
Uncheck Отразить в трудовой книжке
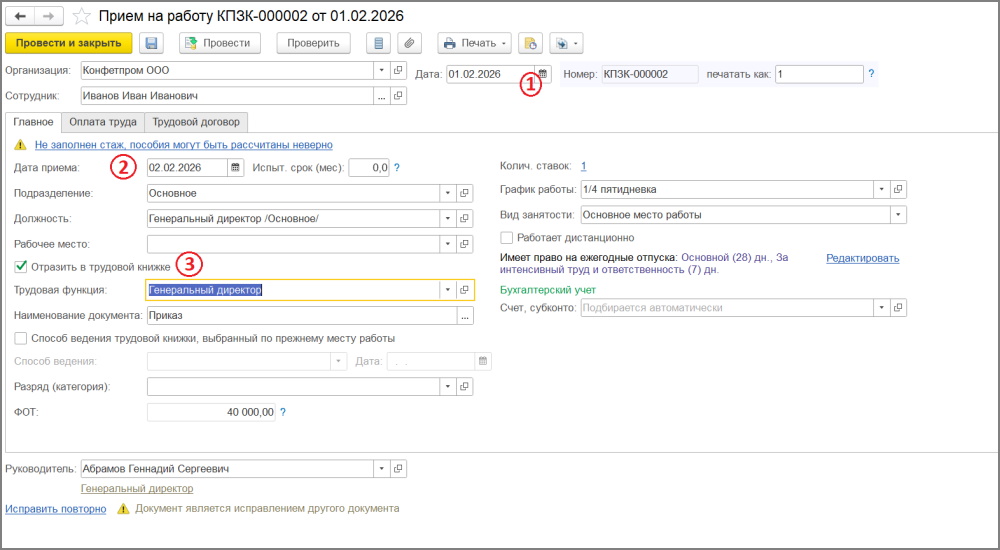pos(21,266)
